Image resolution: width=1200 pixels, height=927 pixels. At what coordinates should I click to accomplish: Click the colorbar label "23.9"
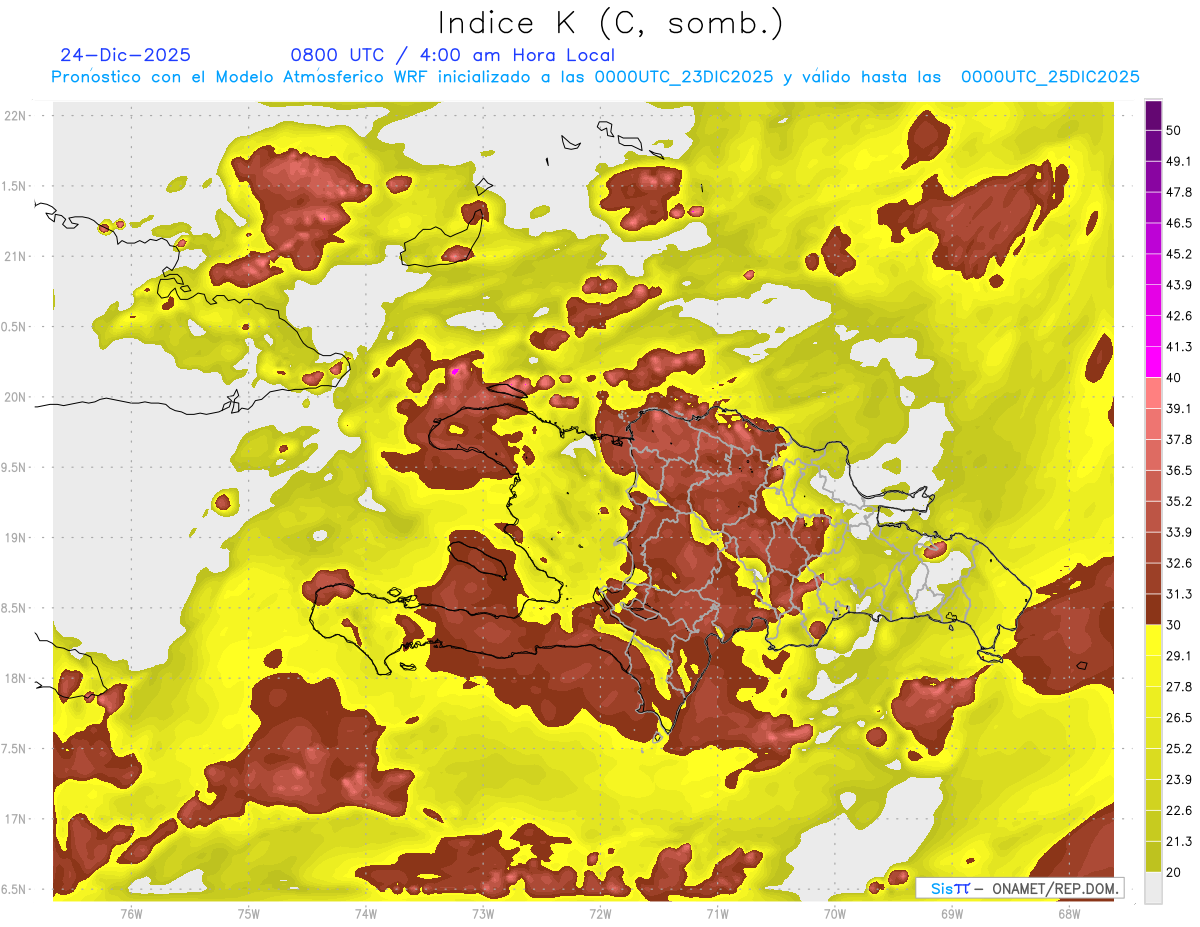pyautogui.click(x=1178, y=779)
